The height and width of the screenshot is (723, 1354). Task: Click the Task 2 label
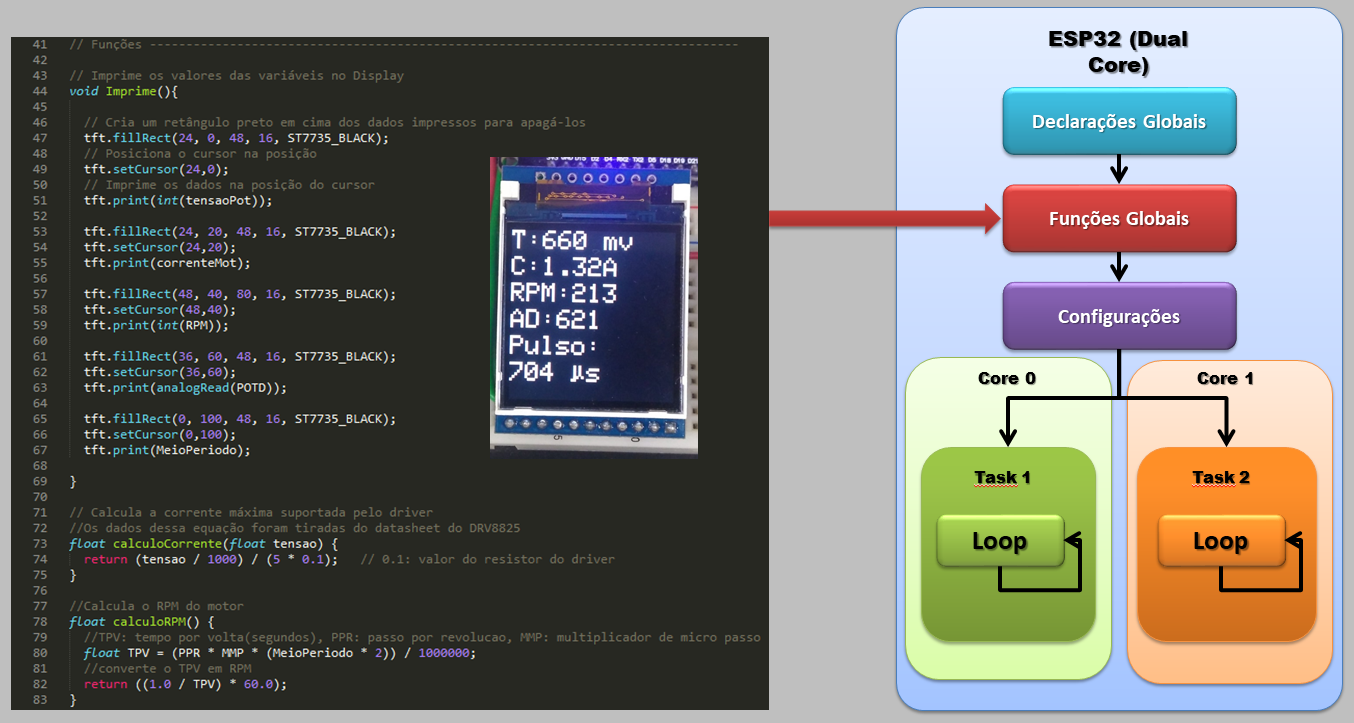[x=1220, y=478]
